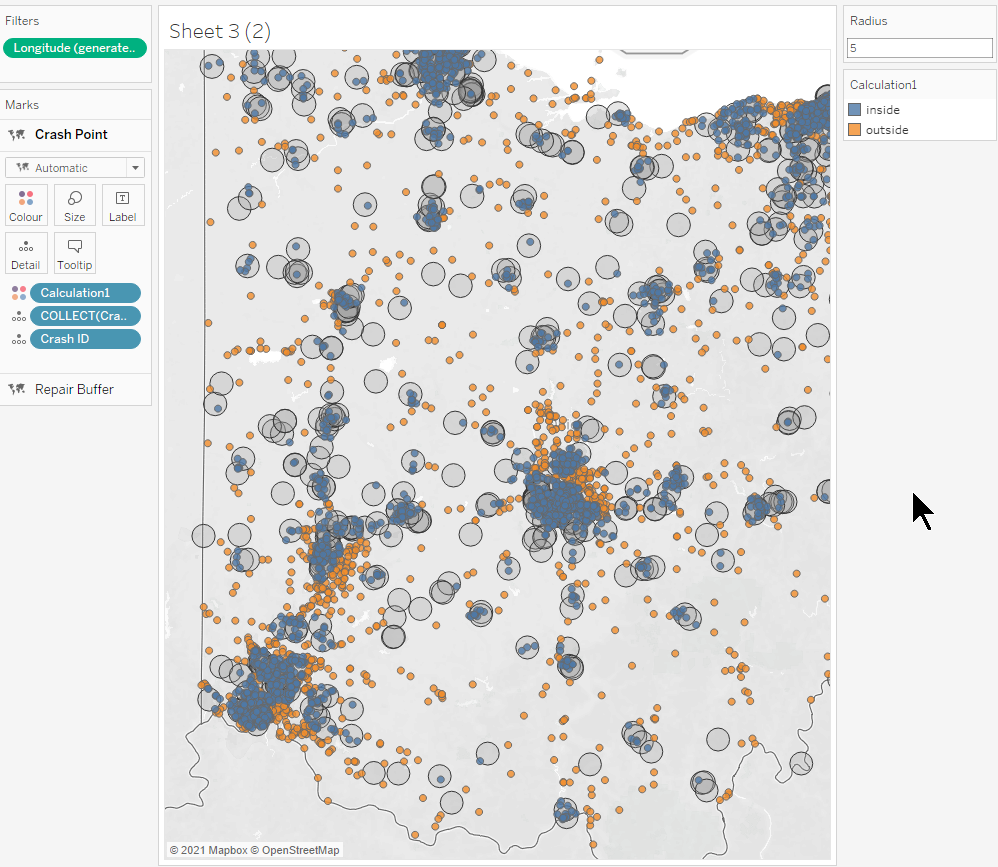
Task: Click the Longitude (generated) filter pill
Action: [74, 48]
